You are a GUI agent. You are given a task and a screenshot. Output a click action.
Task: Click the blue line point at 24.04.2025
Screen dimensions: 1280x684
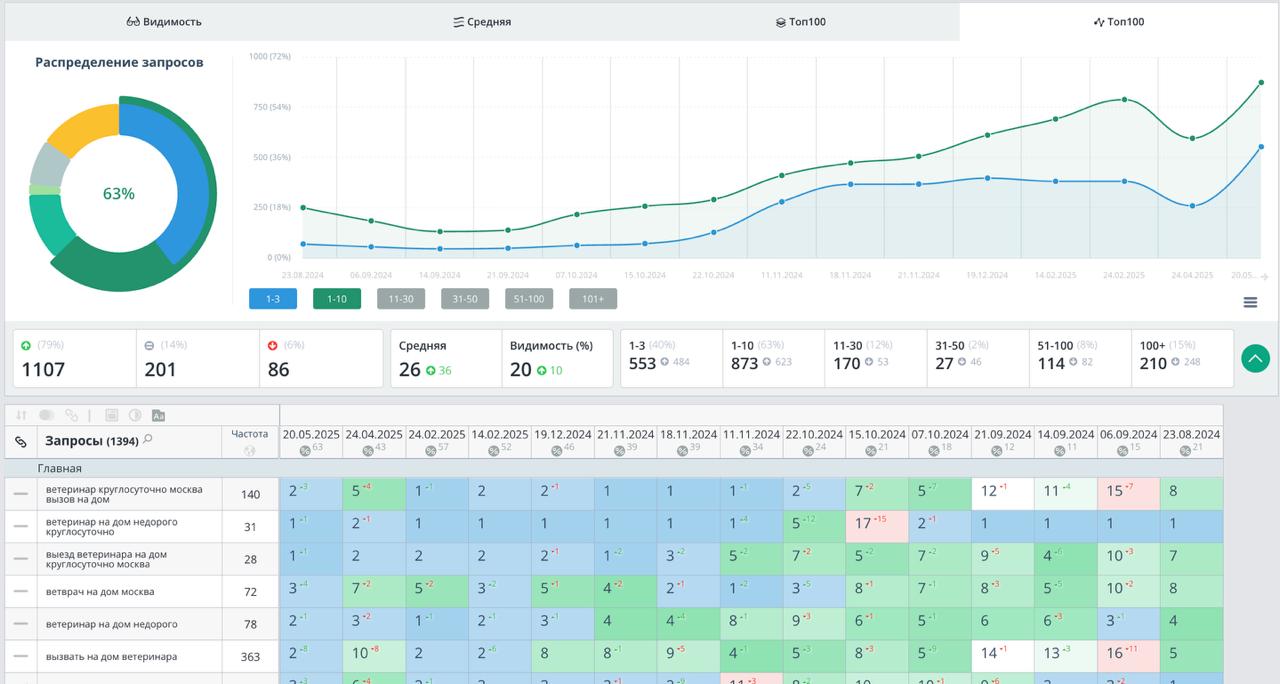(1192, 206)
